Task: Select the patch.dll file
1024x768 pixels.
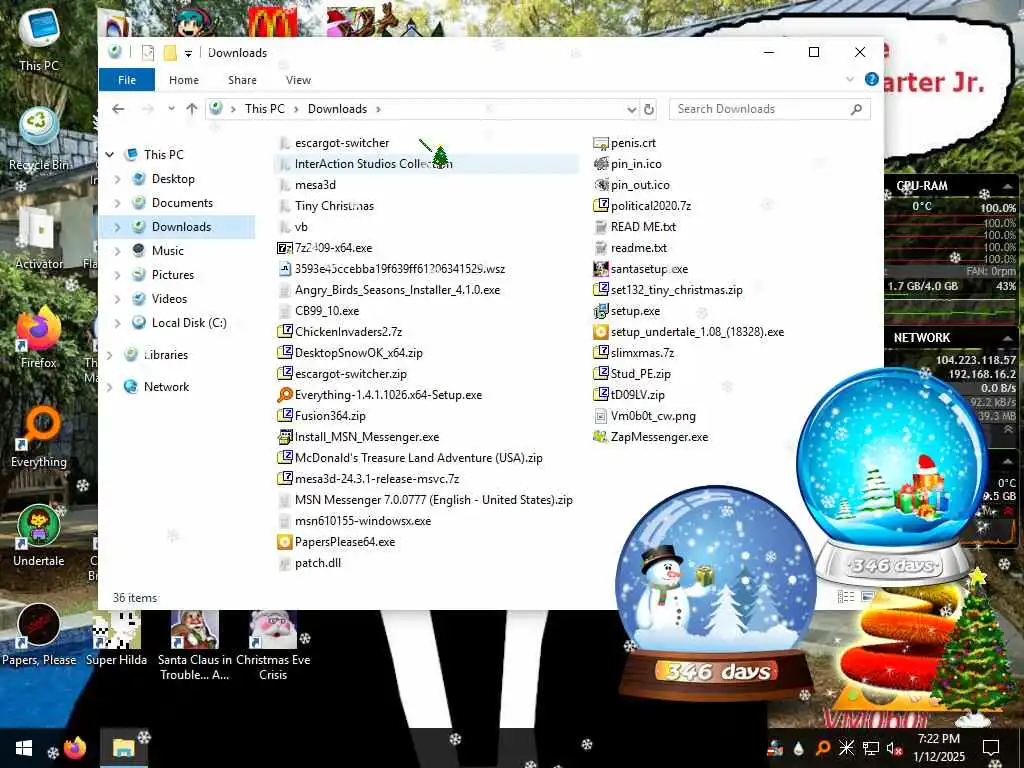Action: 317,563
